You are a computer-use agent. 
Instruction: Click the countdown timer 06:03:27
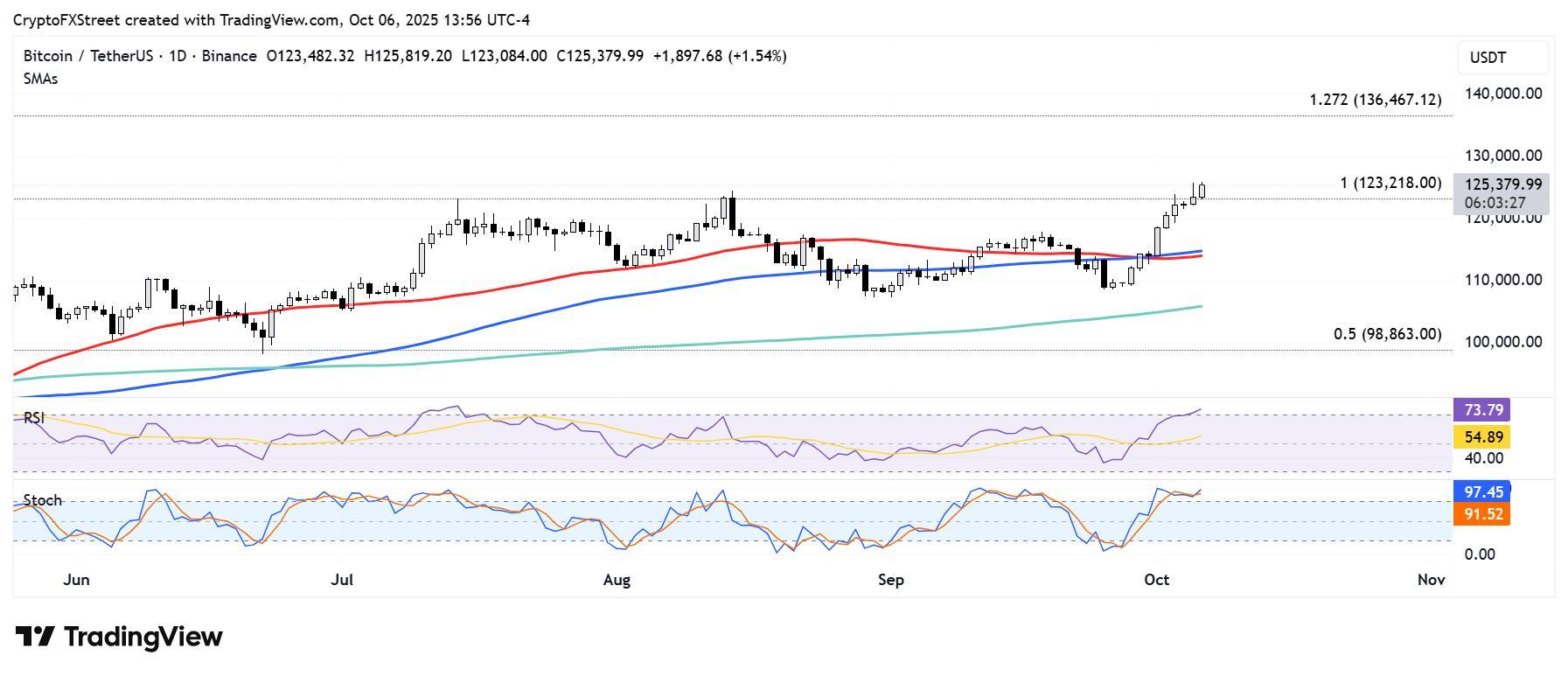tap(1494, 203)
